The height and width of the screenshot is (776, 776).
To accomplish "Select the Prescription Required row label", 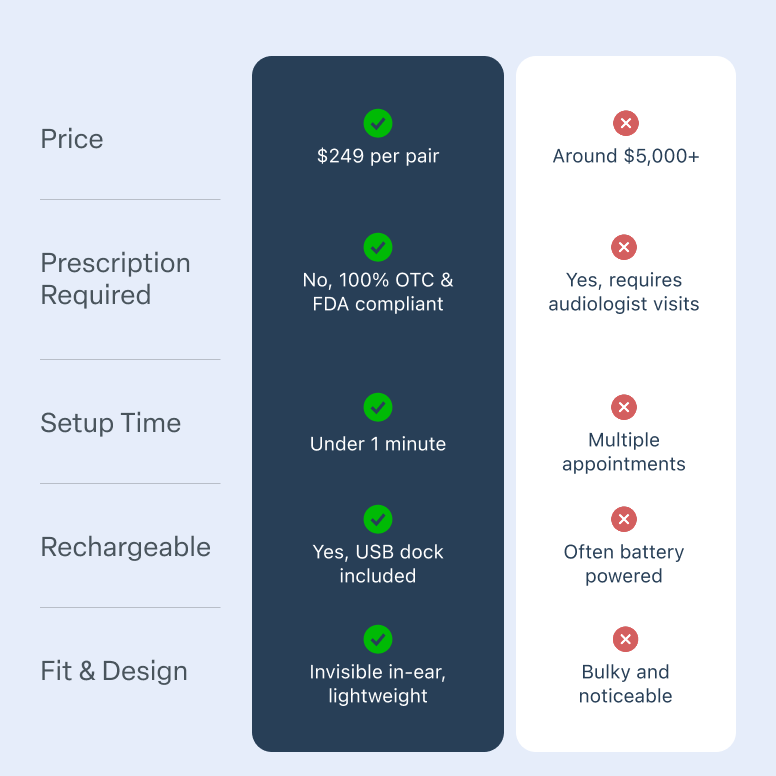I will click(115, 279).
